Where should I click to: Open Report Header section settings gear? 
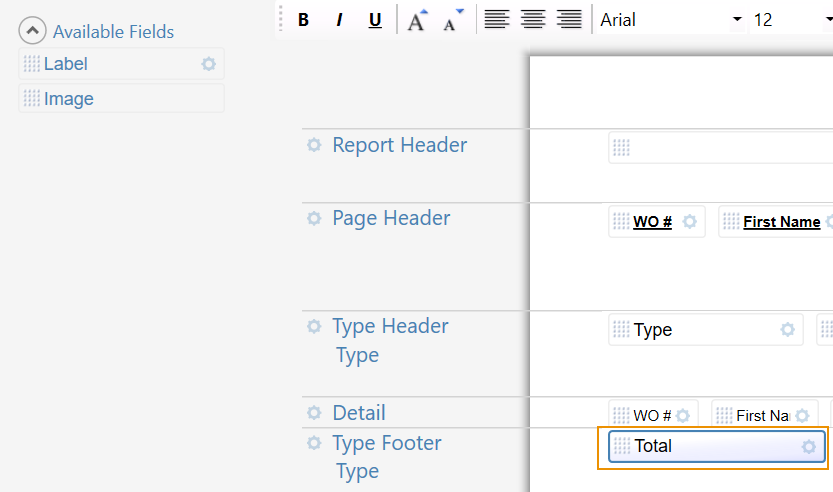(x=314, y=145)
